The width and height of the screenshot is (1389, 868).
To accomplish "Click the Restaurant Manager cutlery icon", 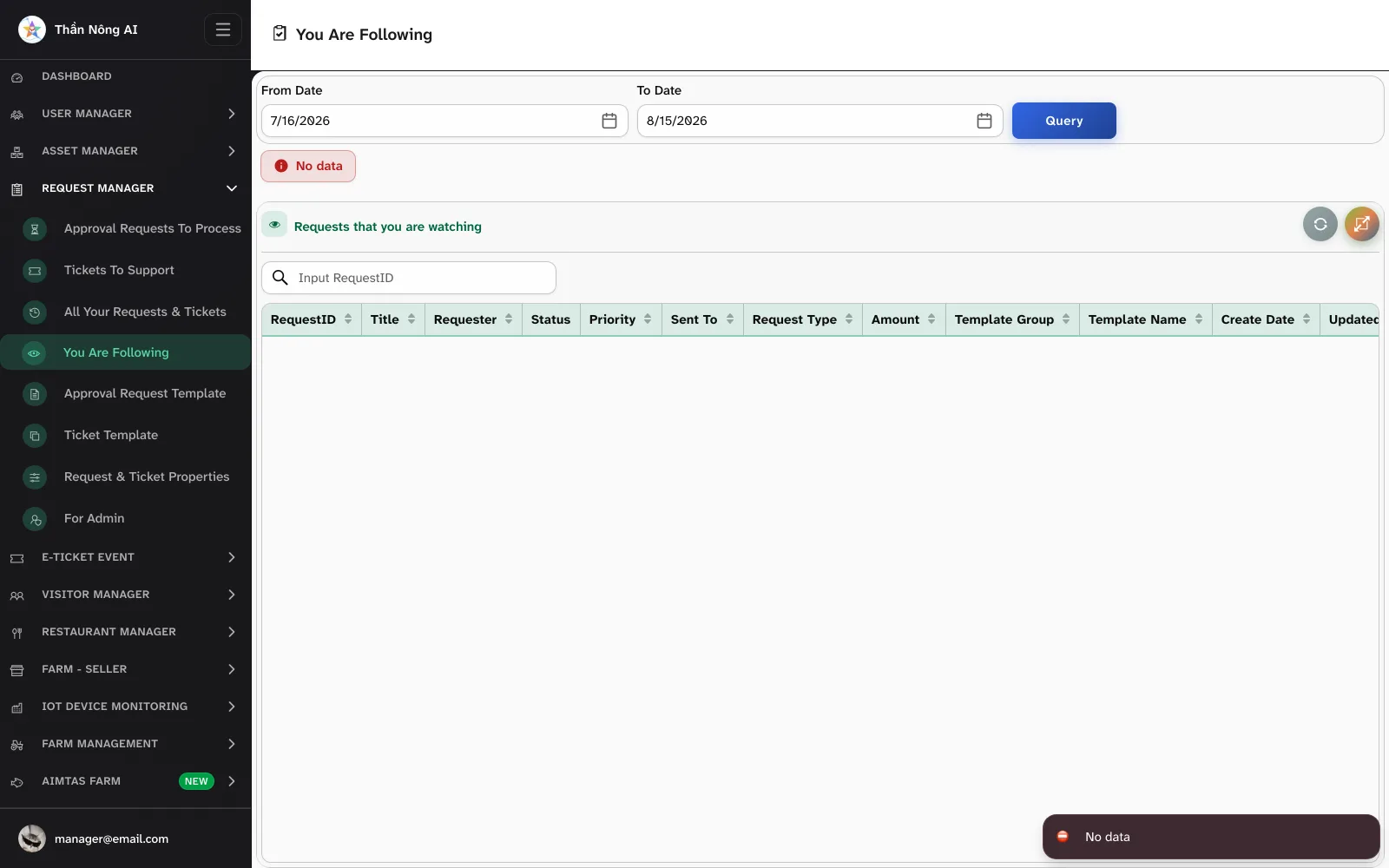I will coord(16,633).
